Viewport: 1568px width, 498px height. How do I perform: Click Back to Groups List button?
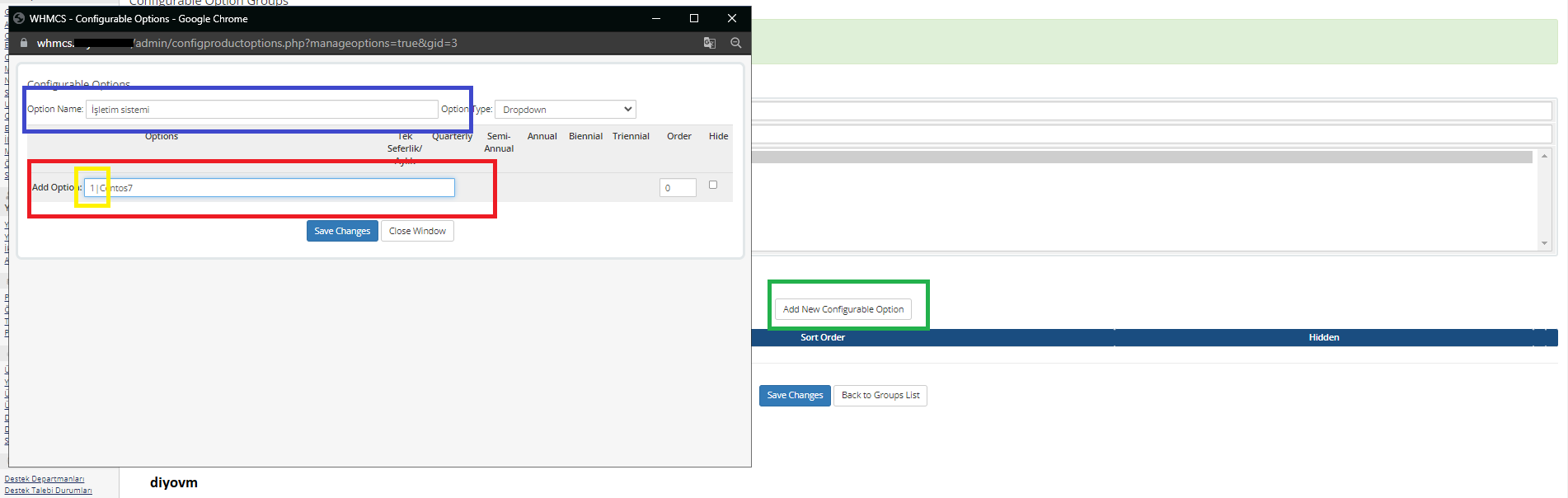880,396
